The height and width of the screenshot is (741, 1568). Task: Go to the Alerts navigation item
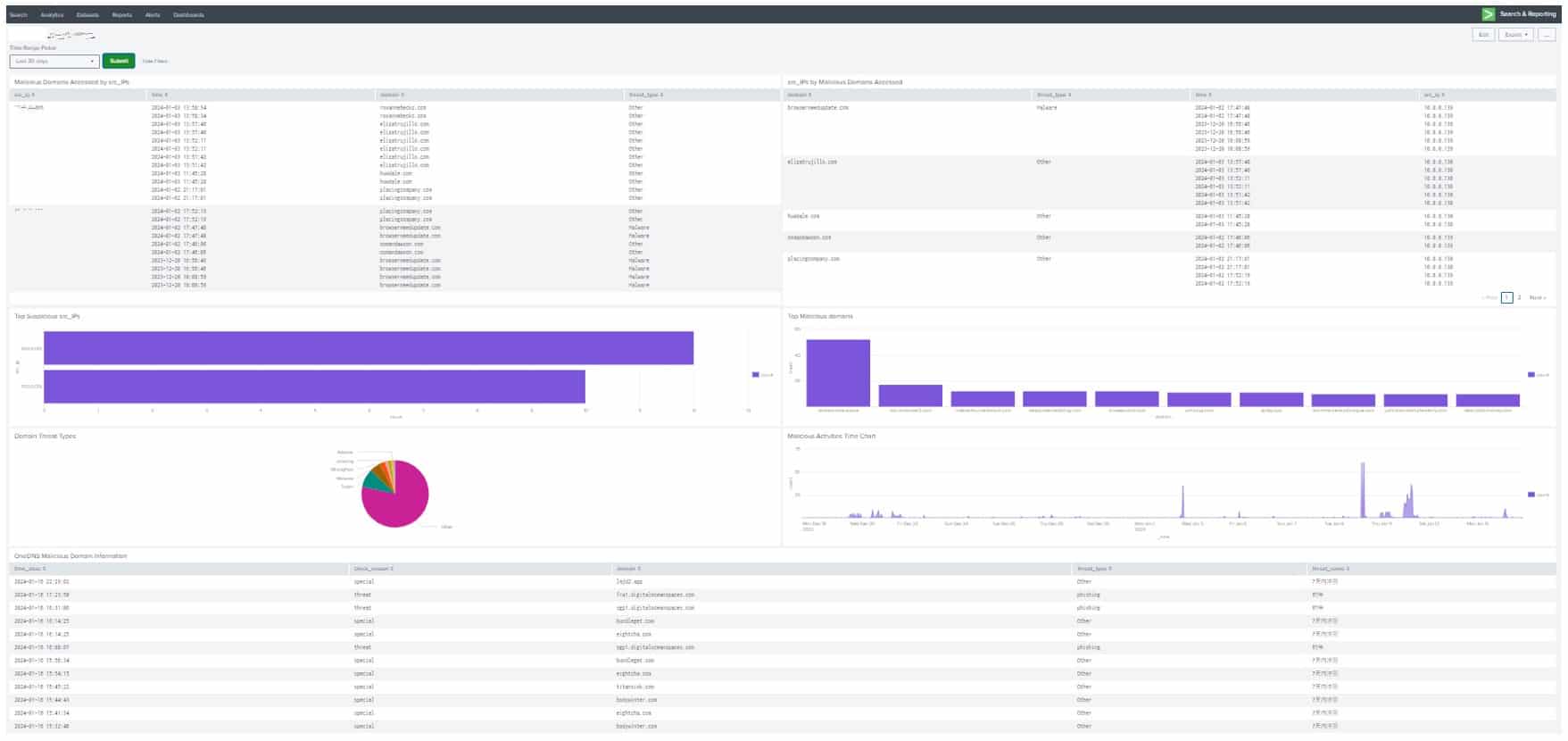[153, 15]
